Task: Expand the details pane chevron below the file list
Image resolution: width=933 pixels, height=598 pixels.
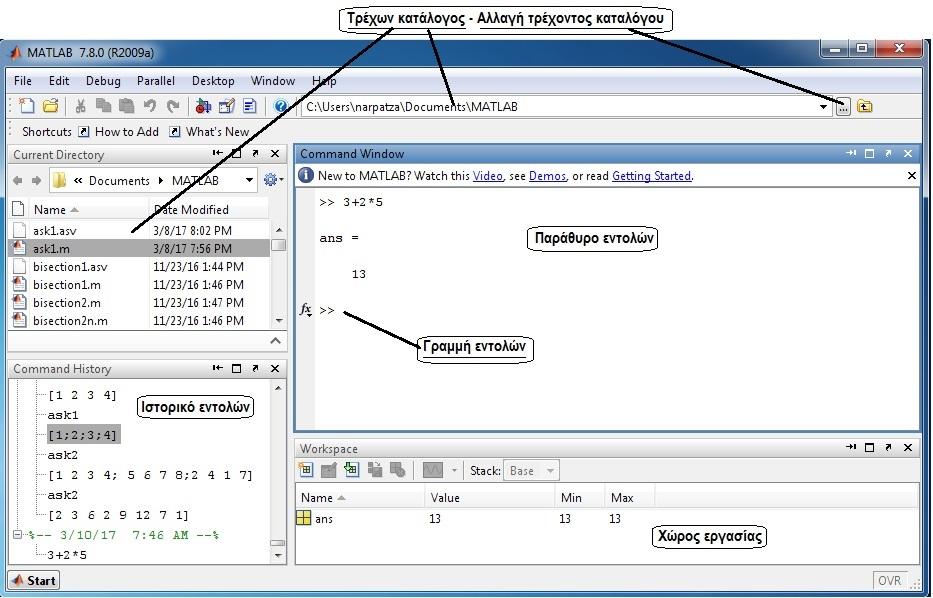Action: point(275,341)
